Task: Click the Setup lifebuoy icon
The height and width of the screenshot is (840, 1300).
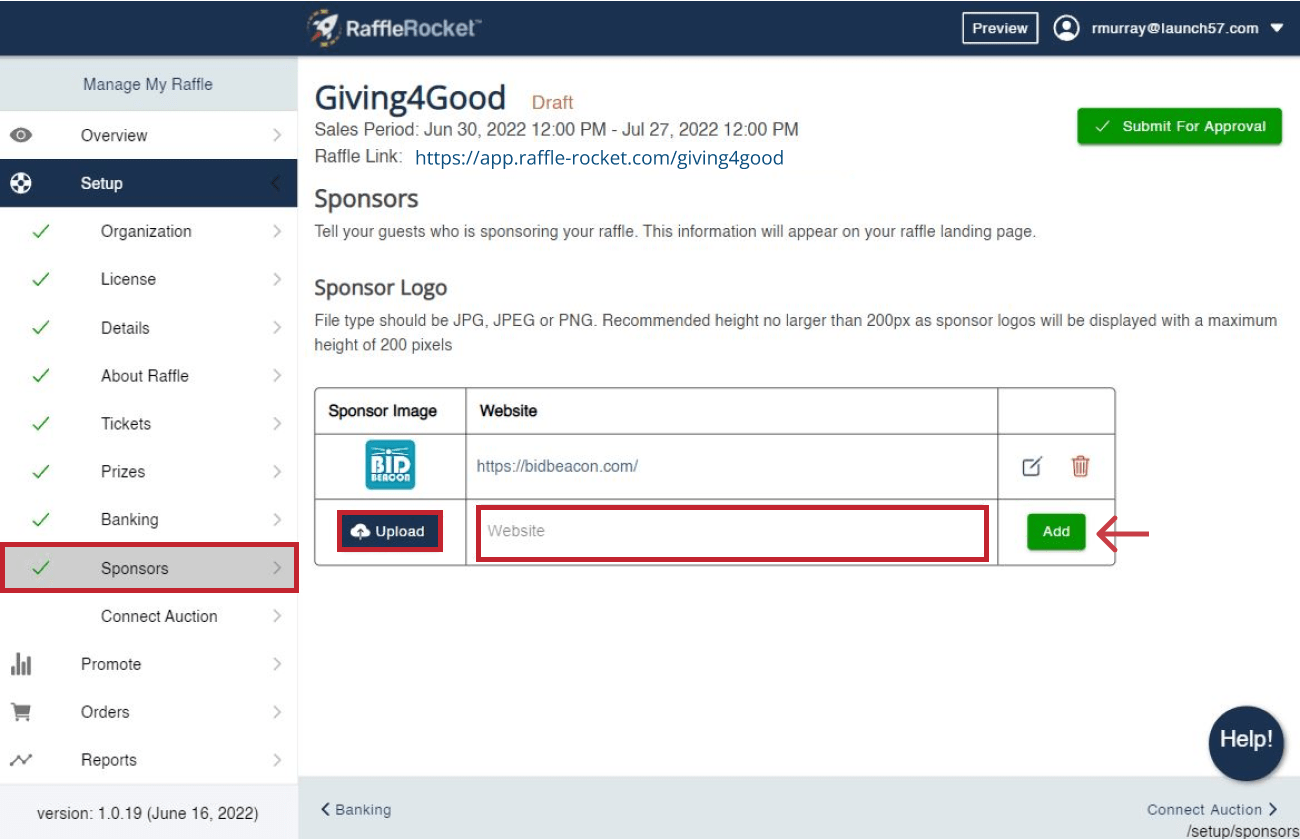Action: coord(21,183)
